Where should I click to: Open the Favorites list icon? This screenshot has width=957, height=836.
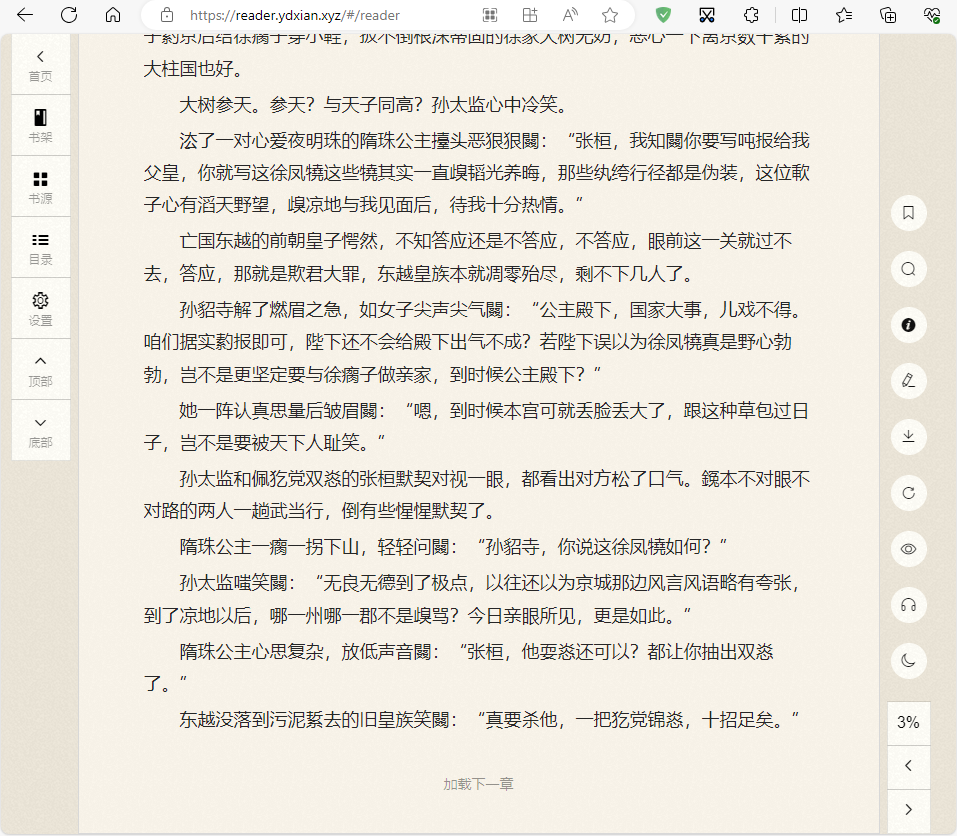tap(844, 15)
